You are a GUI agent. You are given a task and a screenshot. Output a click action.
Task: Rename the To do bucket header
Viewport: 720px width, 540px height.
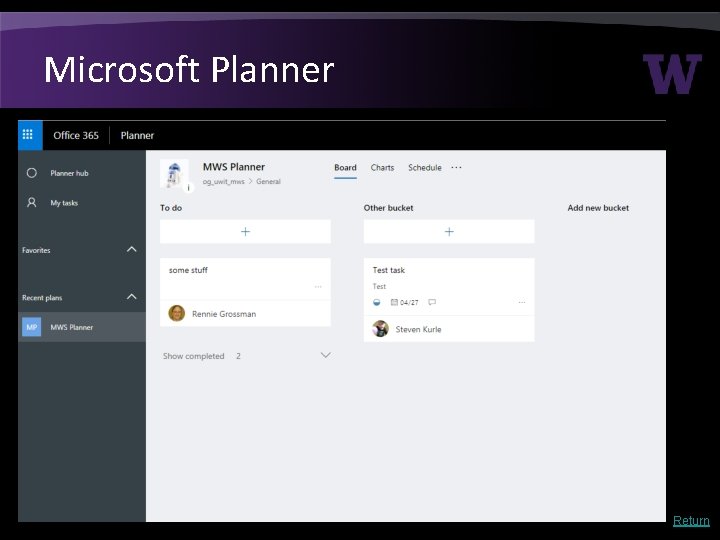click(171, 208)
